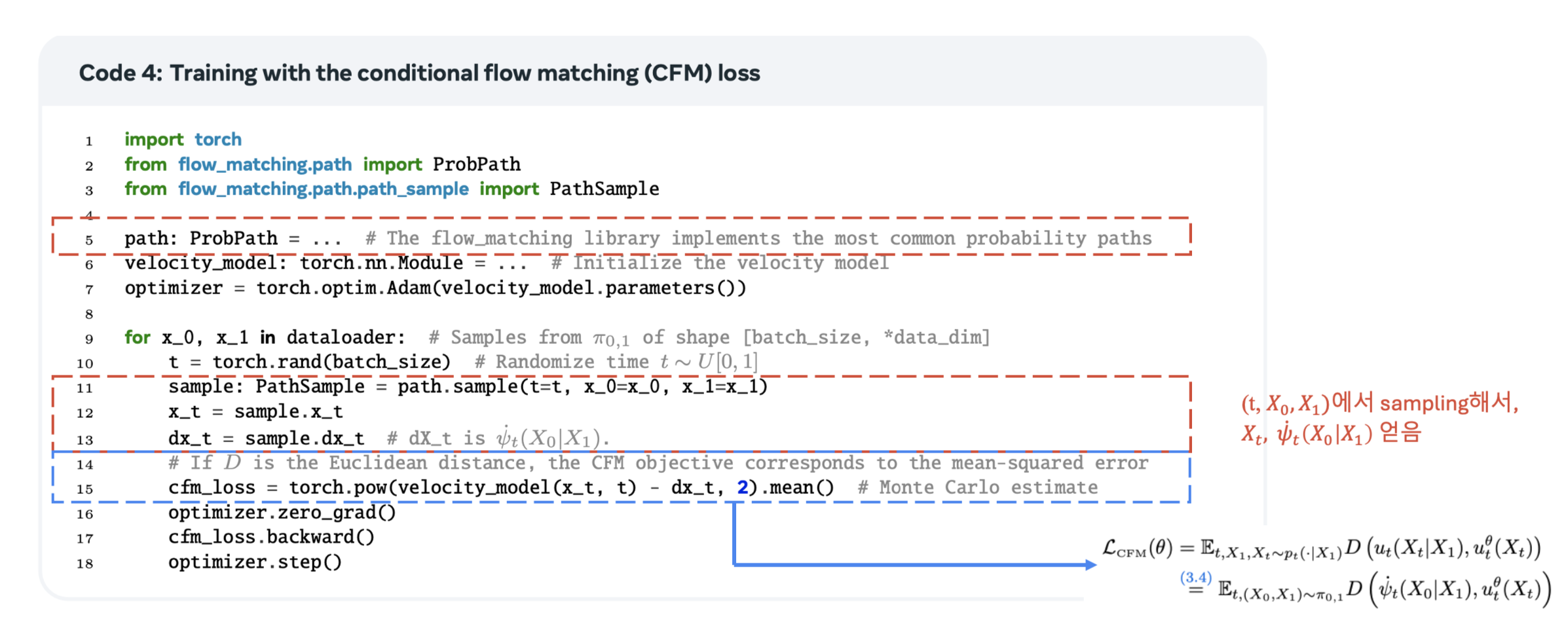Click the blue (3.4) equation reference
This screenshot has height=634, width=1568.
pyautogui.click(x=1195, y=578)
